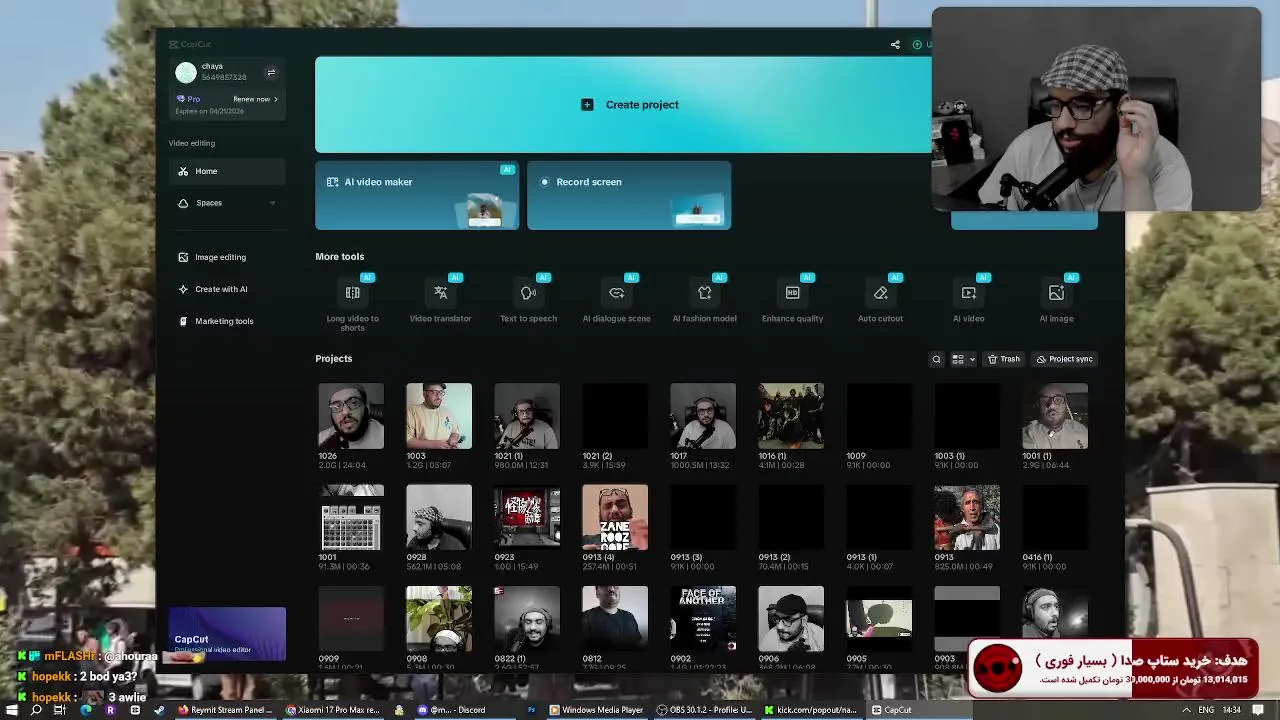This screenshot has width=1280, height=720.
Task: Open the Trash
Action: click(1004, 359)
